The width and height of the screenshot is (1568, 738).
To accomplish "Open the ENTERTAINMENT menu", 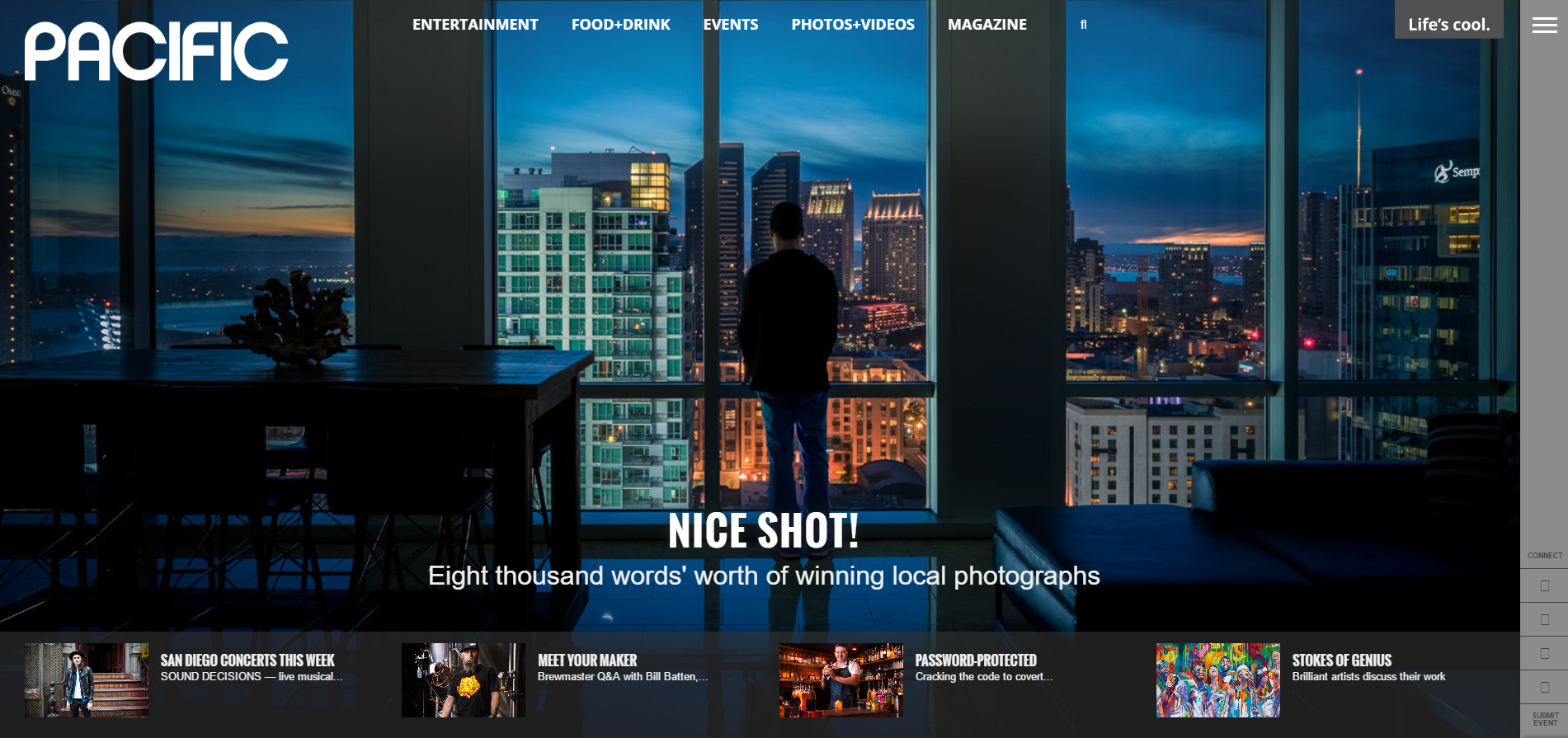I will point(475,25).
